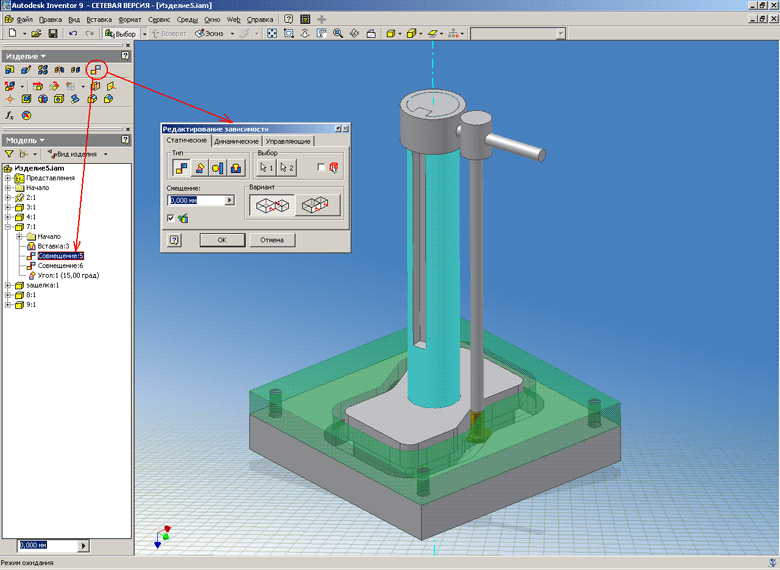Click the Zoom All view icon
The height and width of the screenshot is (570, 780).
[x=272, y=33]
